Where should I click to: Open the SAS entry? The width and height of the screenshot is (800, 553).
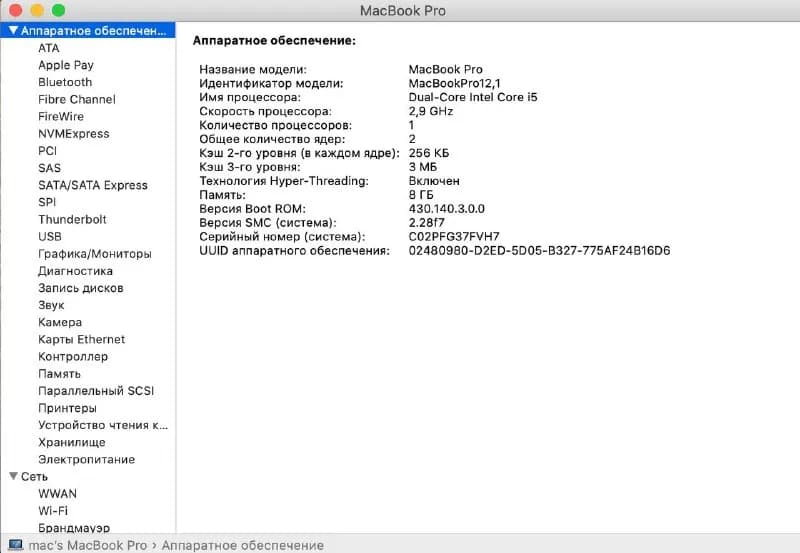pos(49,168)
